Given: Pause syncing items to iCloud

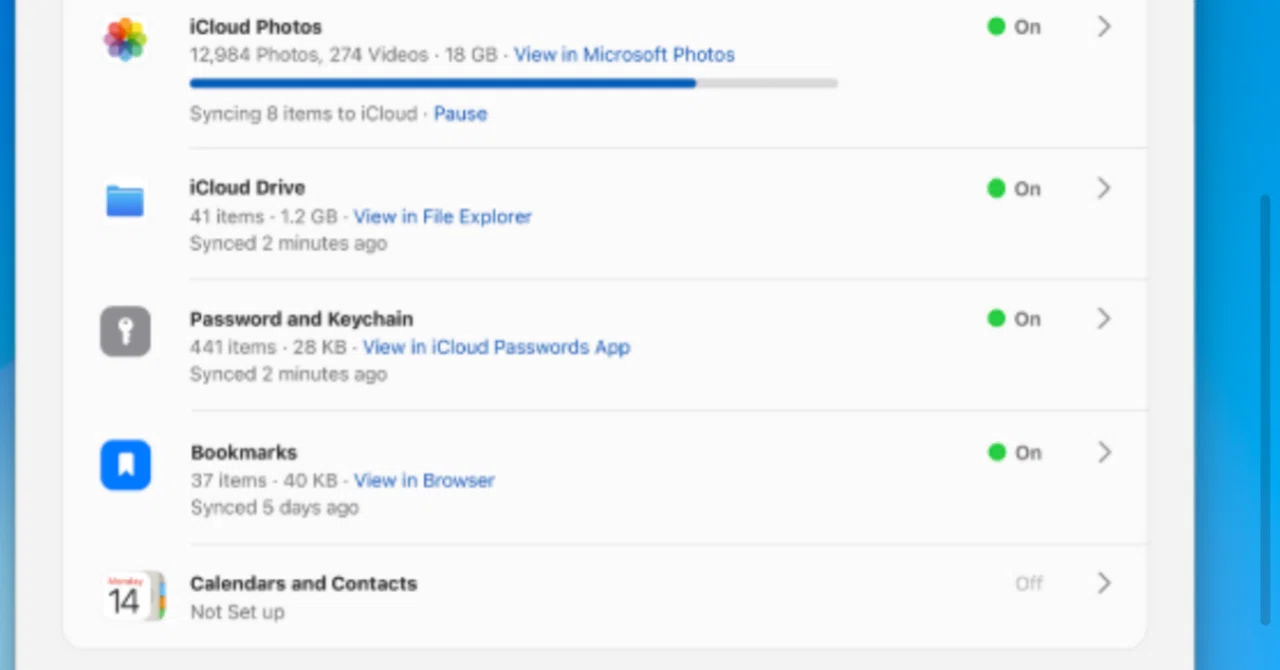Looking at the screenshot, I should tap(460, 114).
